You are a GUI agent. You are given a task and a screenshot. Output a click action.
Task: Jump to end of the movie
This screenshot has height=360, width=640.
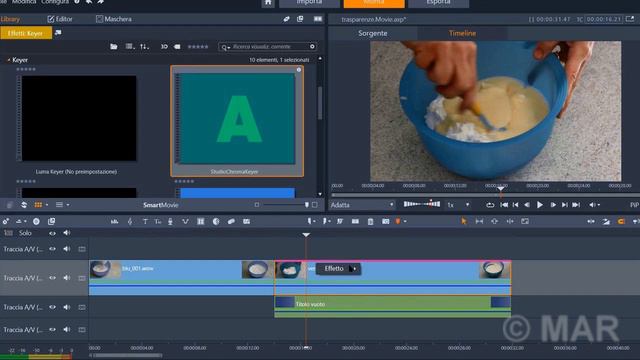click(x=576, y=205)
